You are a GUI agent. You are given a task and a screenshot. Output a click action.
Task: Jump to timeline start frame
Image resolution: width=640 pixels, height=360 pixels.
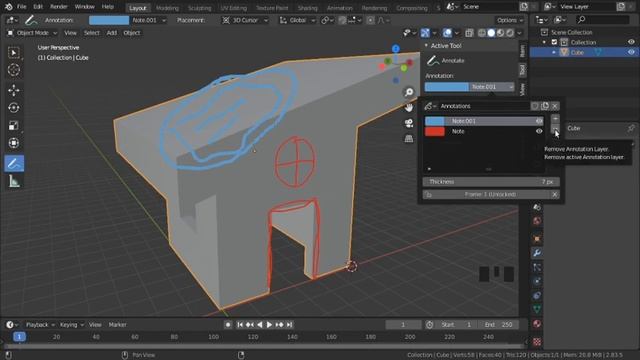[240, 324]
